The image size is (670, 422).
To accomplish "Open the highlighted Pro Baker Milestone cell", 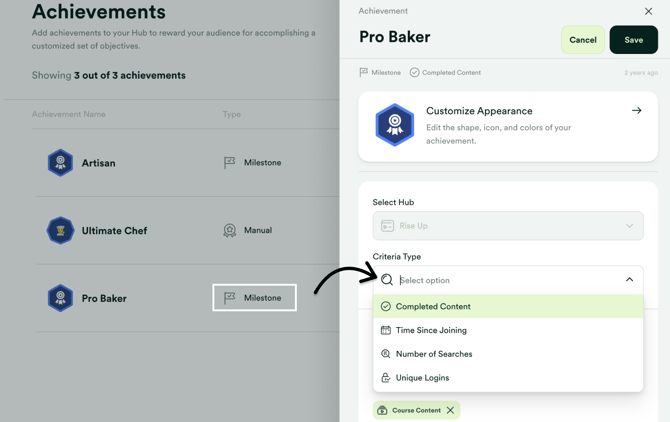I will pyautogui.click(x=254, y=298).
